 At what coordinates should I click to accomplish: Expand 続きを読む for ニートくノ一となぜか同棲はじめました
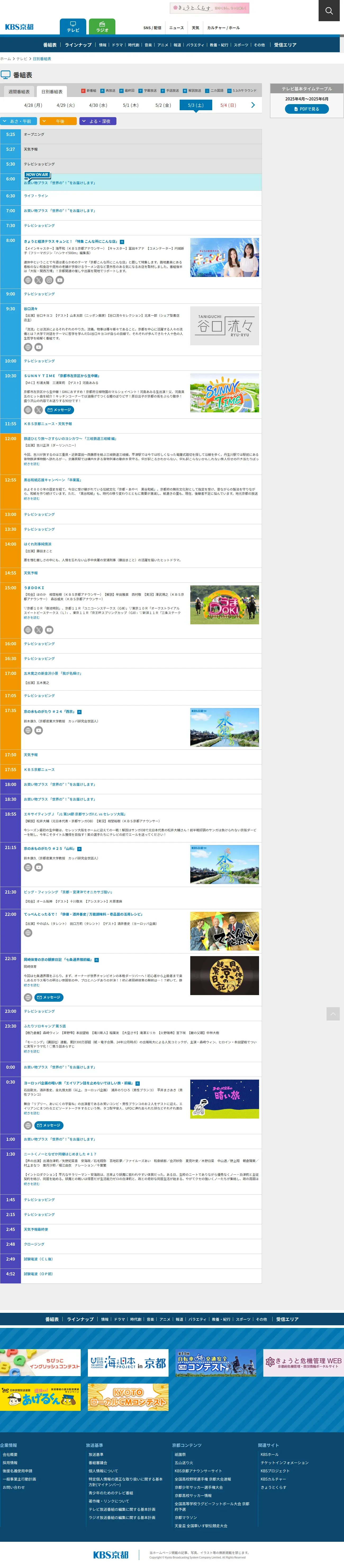point(31,1184)
